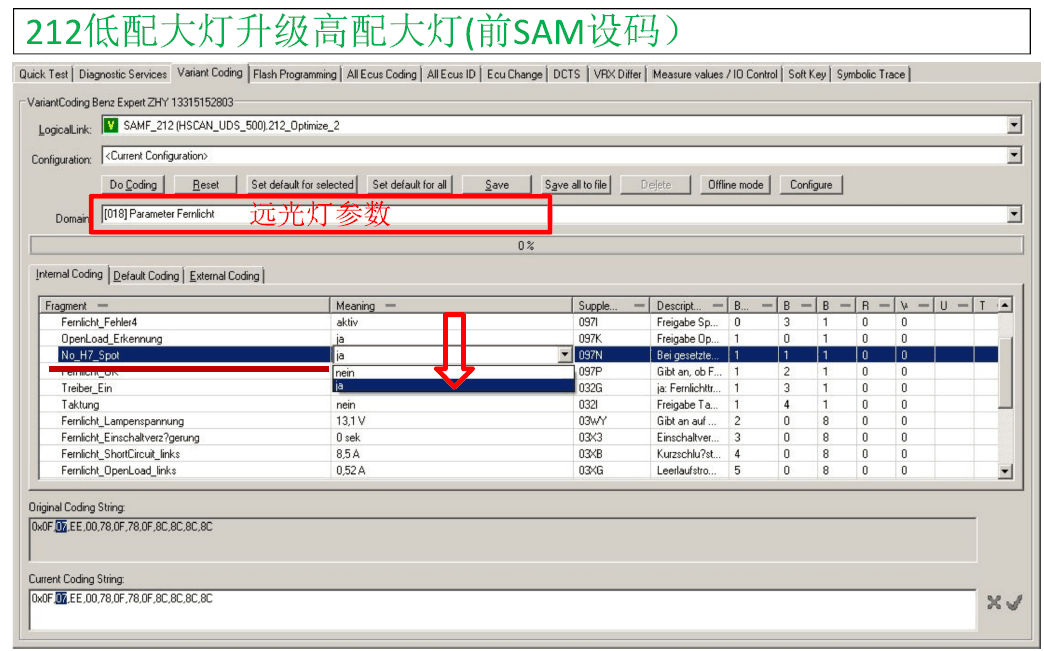Click the Meaning column header filter dash
Screen dimensions: 1044x651
391,305
